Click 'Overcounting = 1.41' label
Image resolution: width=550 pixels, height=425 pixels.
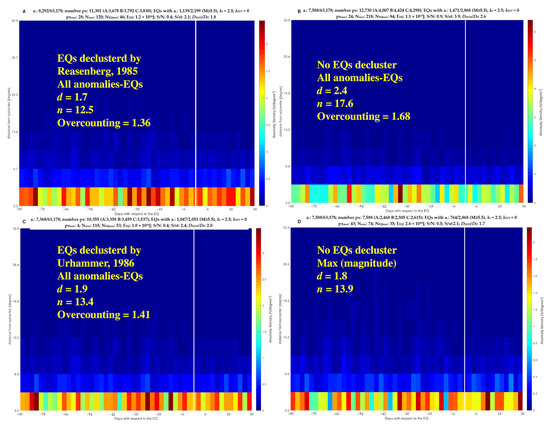click(x=103, y=315)
